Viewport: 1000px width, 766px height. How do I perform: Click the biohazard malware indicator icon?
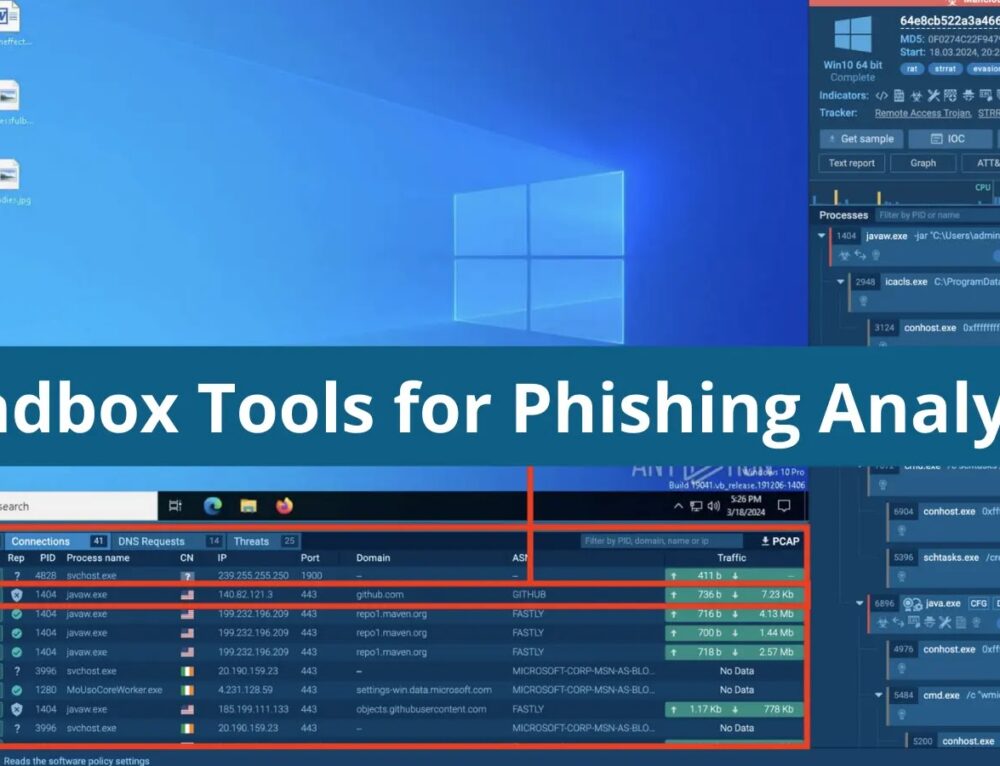click(x=916, y=96)
